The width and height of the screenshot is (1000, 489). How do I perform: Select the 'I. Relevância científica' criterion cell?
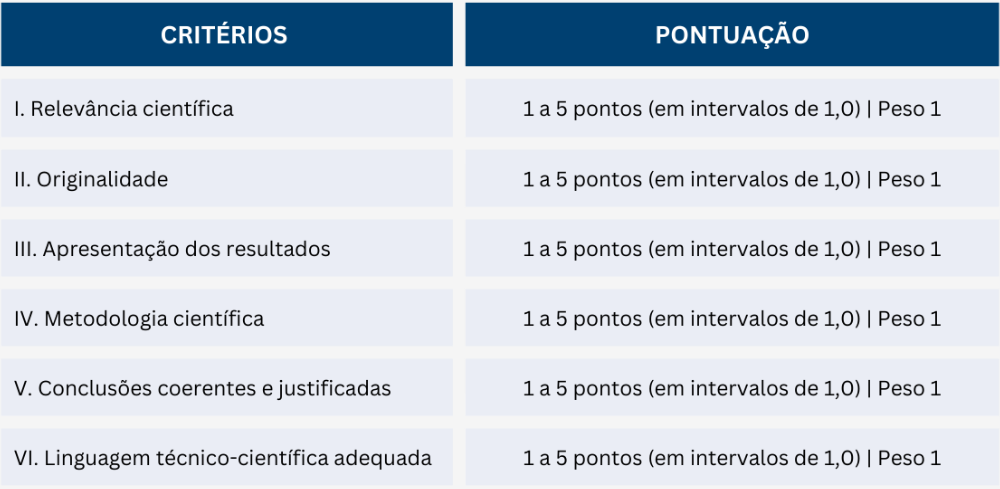(x=226, y=108)
